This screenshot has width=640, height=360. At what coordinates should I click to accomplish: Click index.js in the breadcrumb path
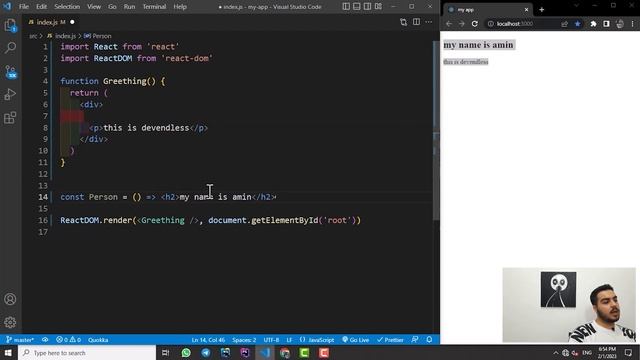click(65, 36)
